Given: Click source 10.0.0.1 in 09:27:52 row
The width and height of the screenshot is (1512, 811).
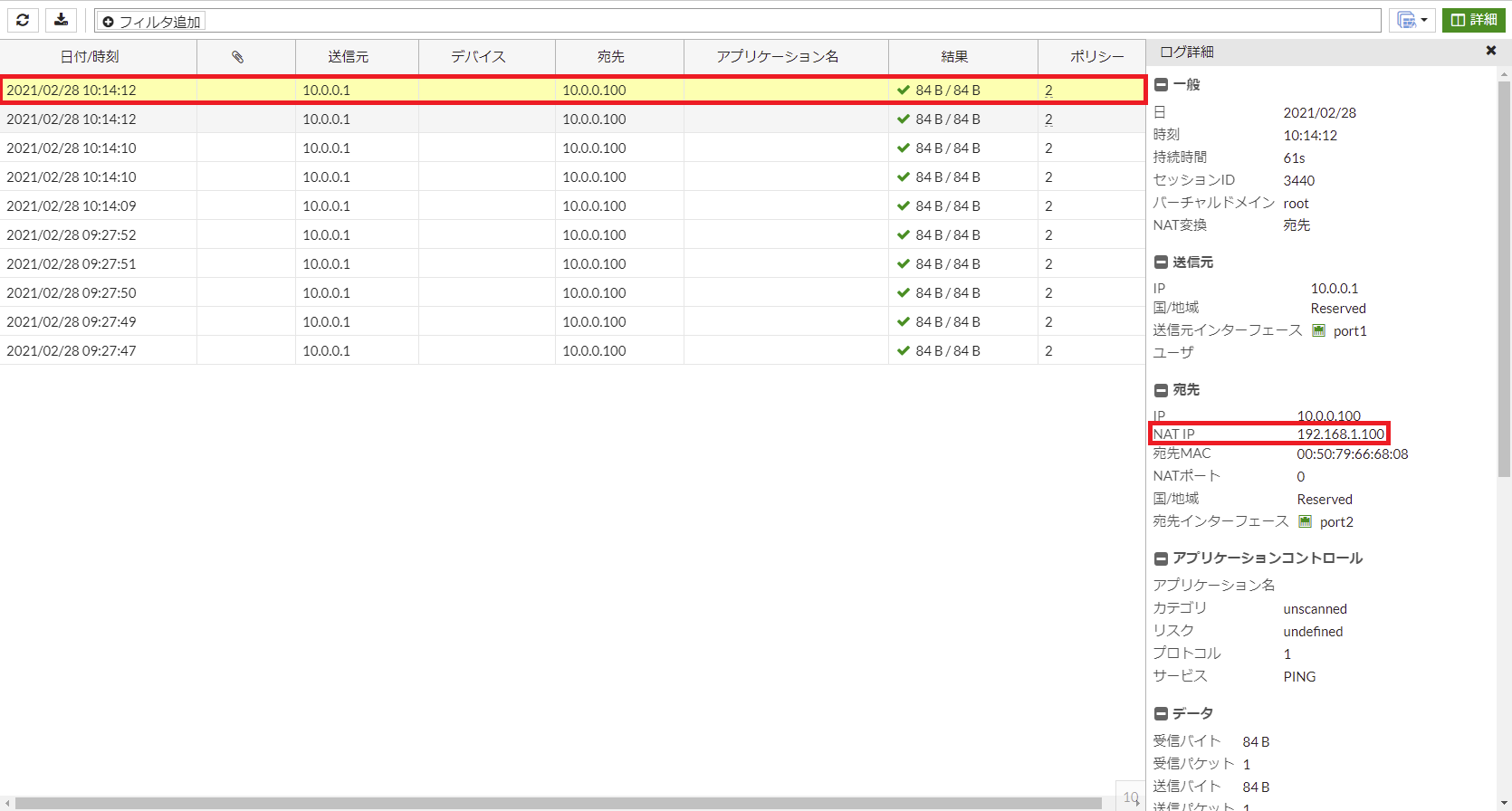Looking at the screenshot, I should [x=326, y=234].
